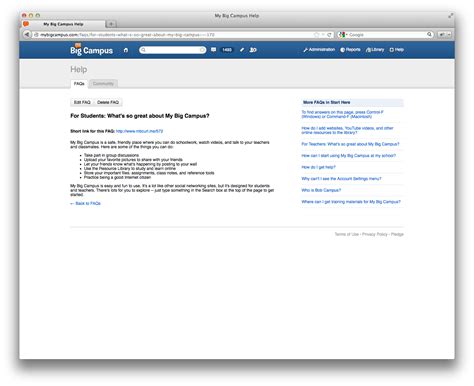Click the magnifier inside the campus search

[x=143, y=50]
